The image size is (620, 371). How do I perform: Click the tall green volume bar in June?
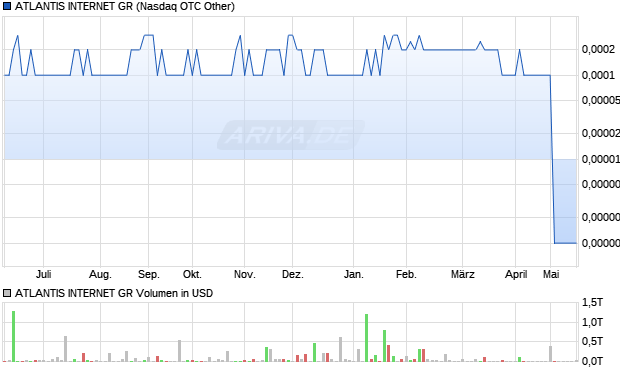pyautogui.click(x=13, y=336)
